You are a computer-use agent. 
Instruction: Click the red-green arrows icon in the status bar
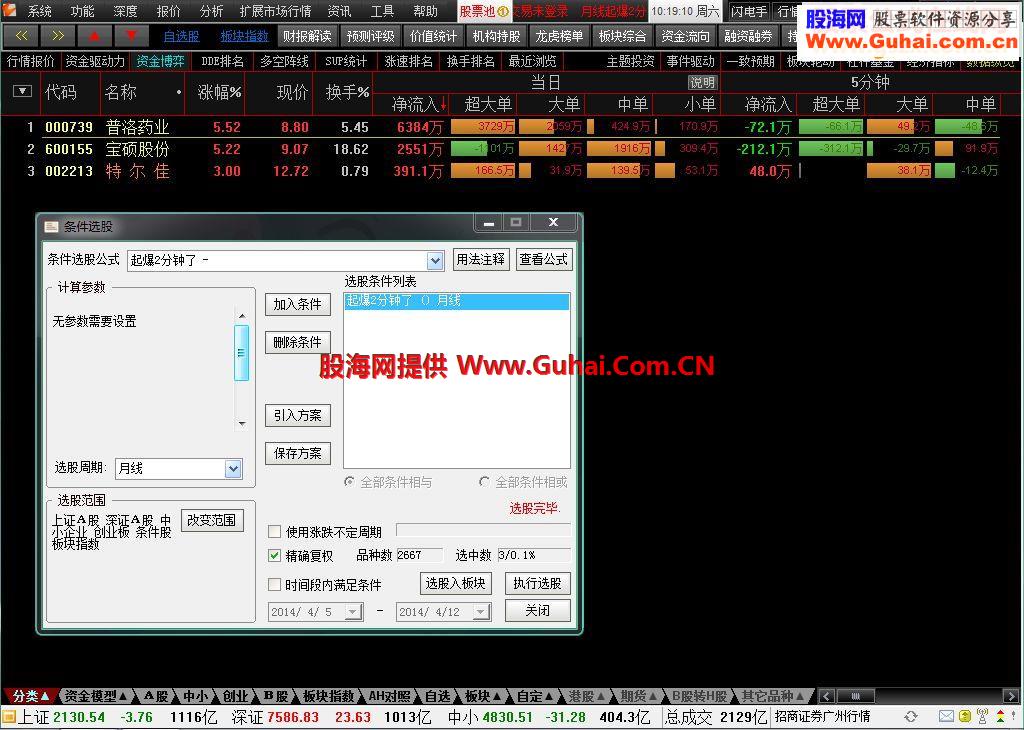point(1000,717)
